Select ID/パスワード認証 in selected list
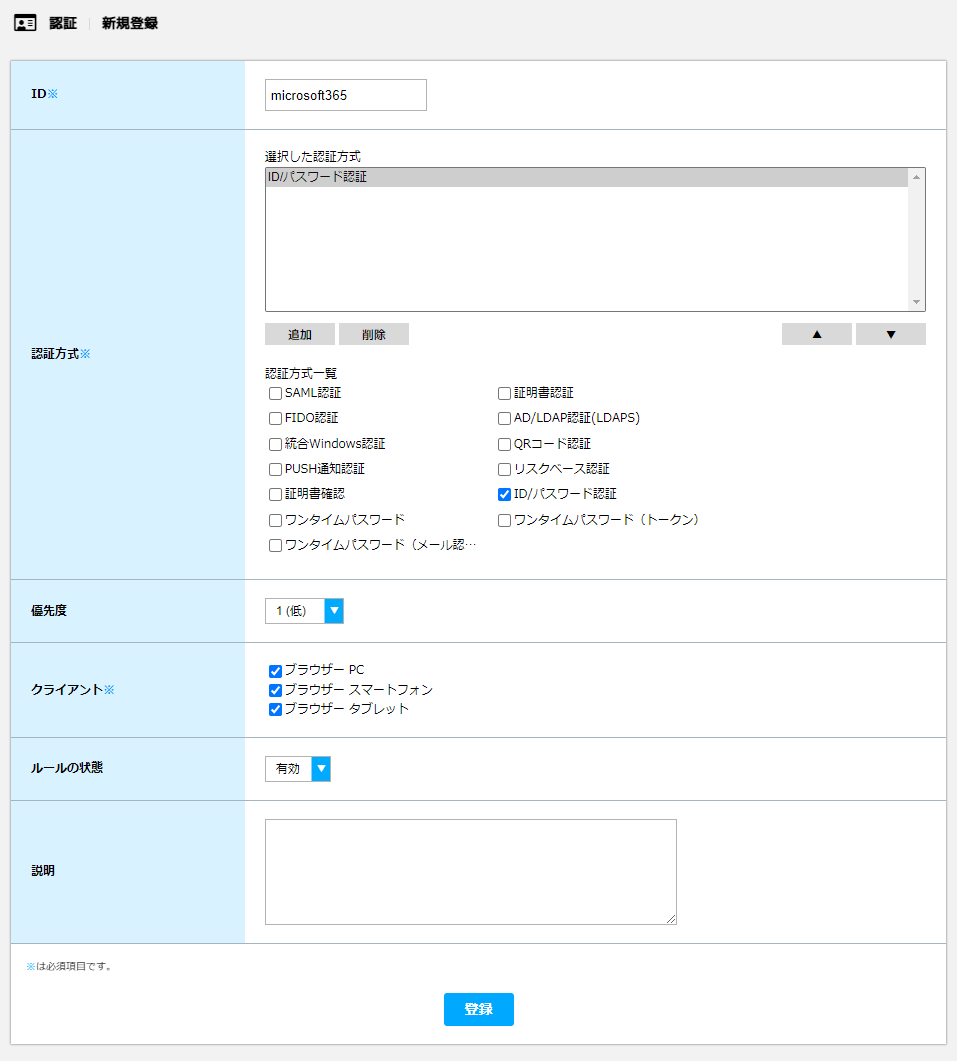 (x=586, y=177)
